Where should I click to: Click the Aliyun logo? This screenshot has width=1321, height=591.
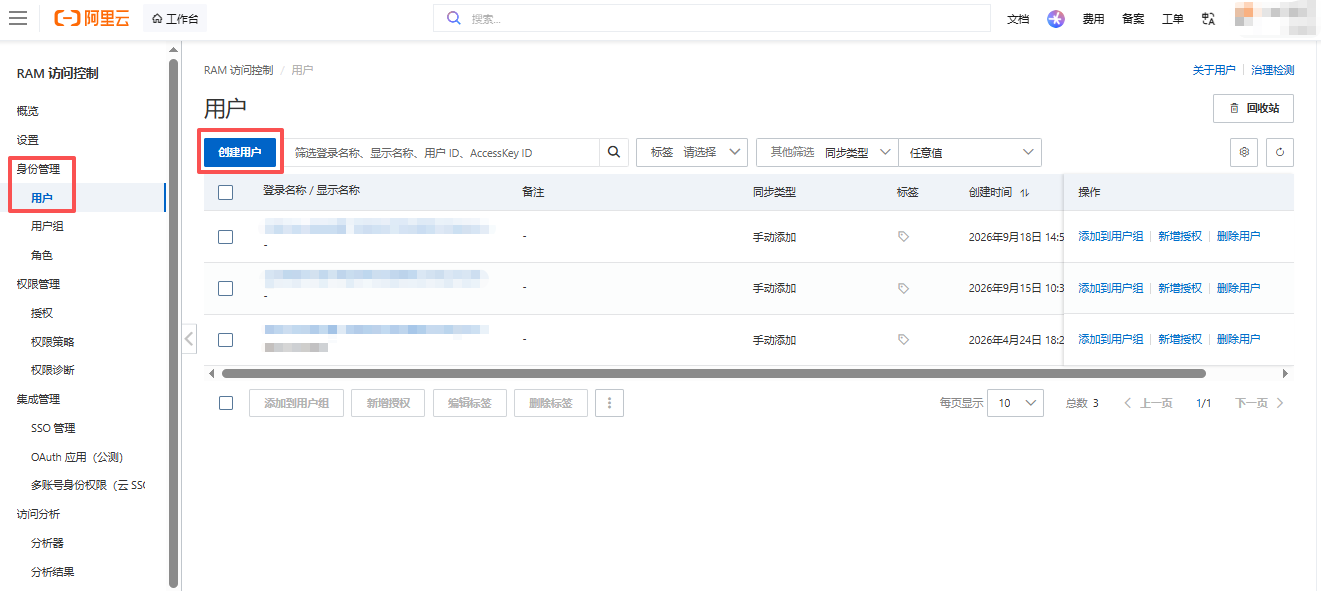point(92,18)
